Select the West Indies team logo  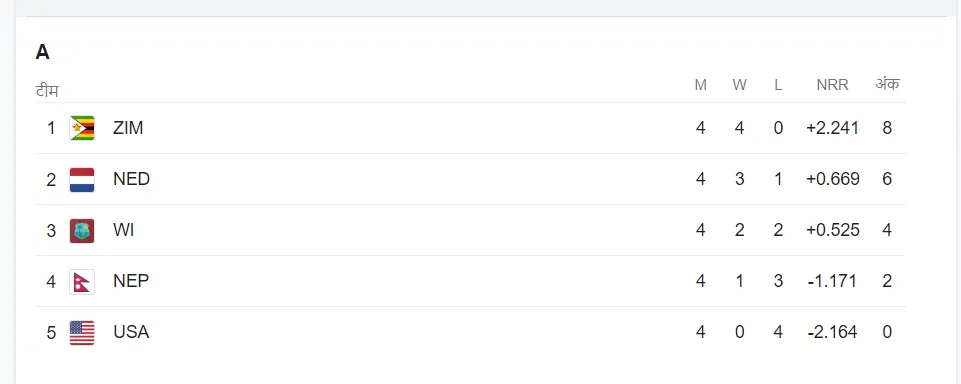click(x=82, y=230)
